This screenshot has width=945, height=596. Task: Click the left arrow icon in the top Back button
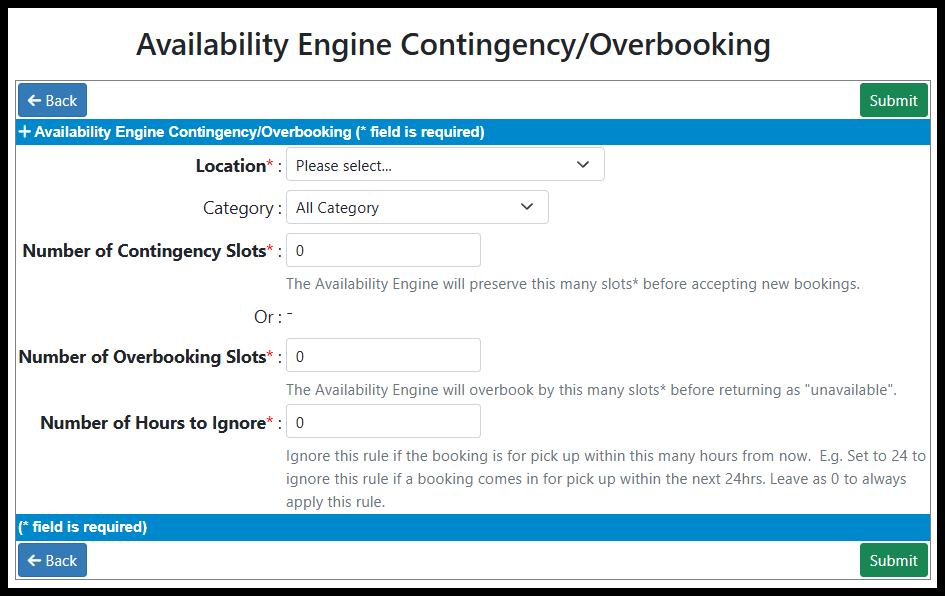[34, 100]
